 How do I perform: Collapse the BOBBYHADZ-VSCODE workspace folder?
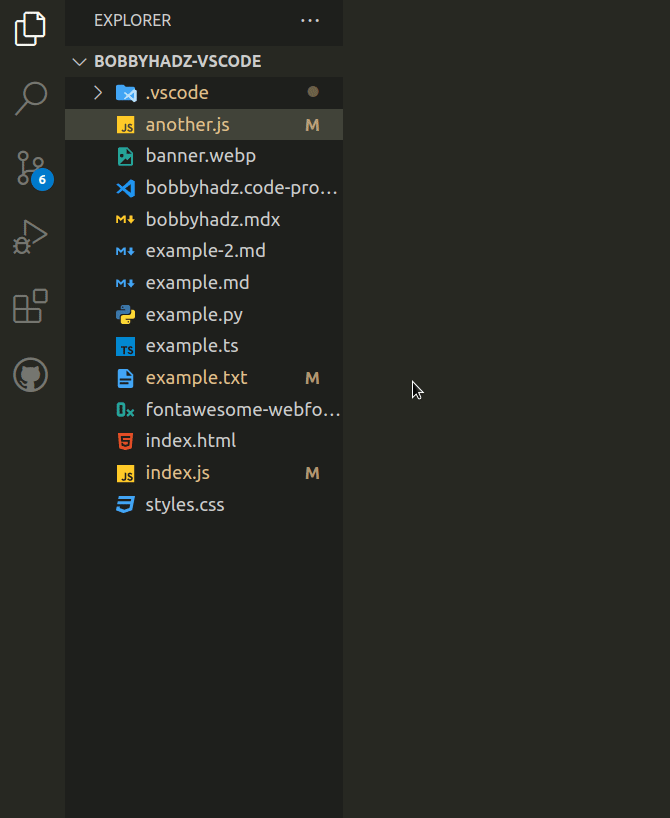pos(79,61)
